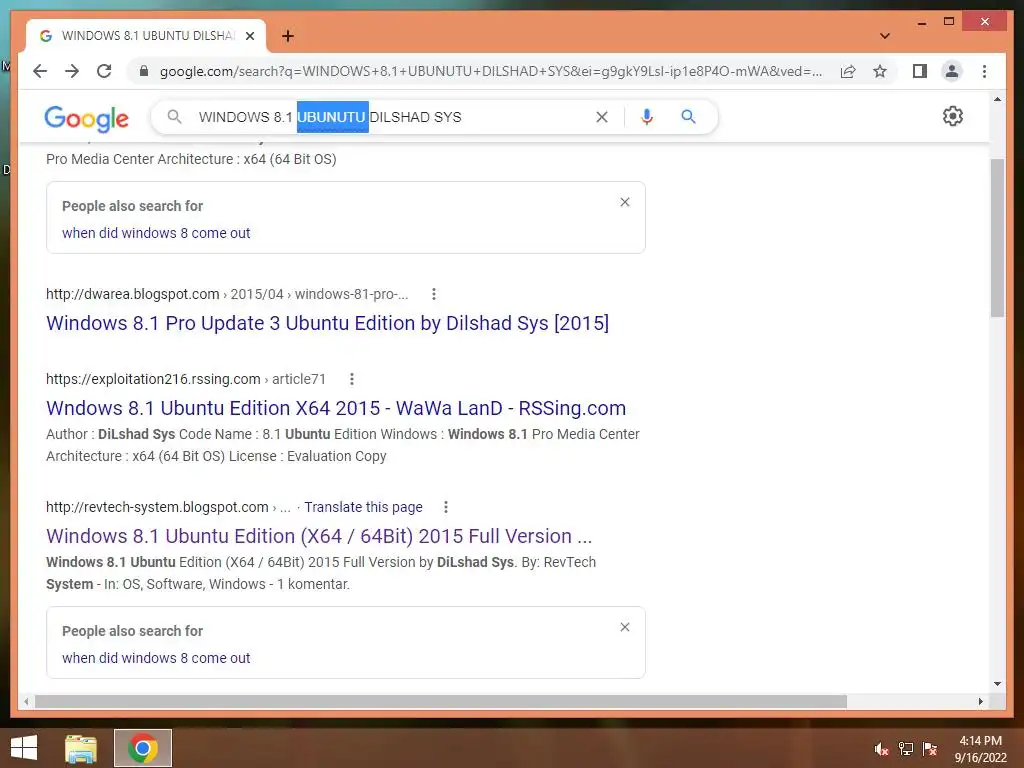
Task: Open options for exploitation216.rssing.com result
Action: pyautogui.click(x=351, y=379)
